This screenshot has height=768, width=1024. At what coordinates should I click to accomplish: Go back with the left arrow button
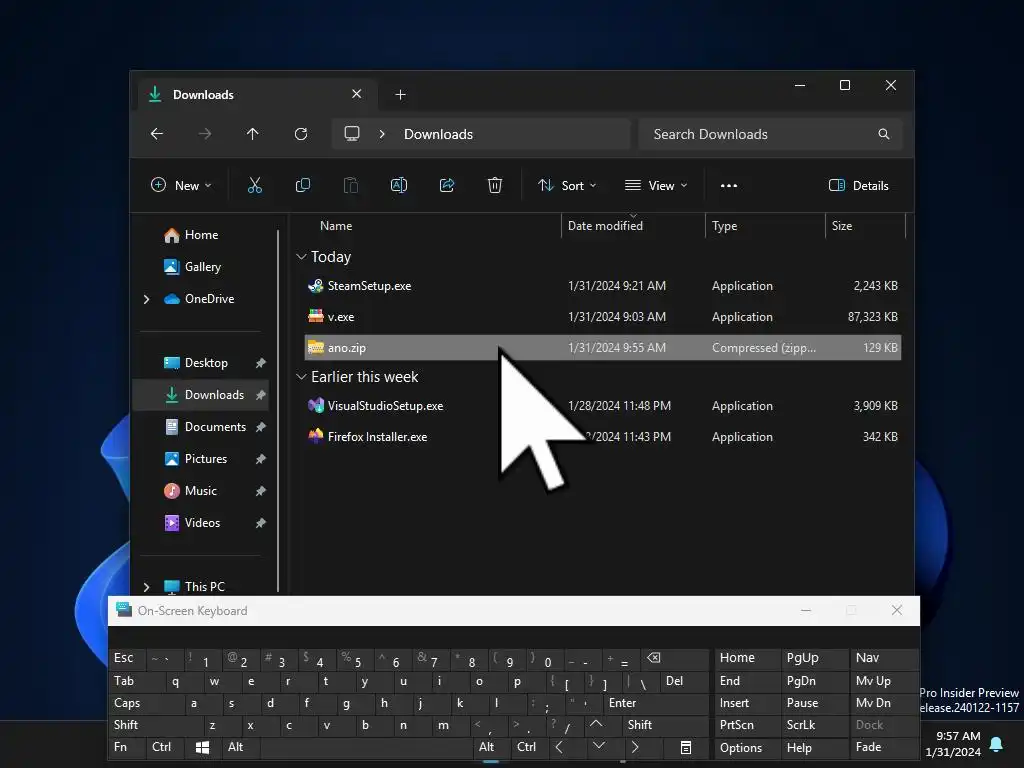(157, 134)
